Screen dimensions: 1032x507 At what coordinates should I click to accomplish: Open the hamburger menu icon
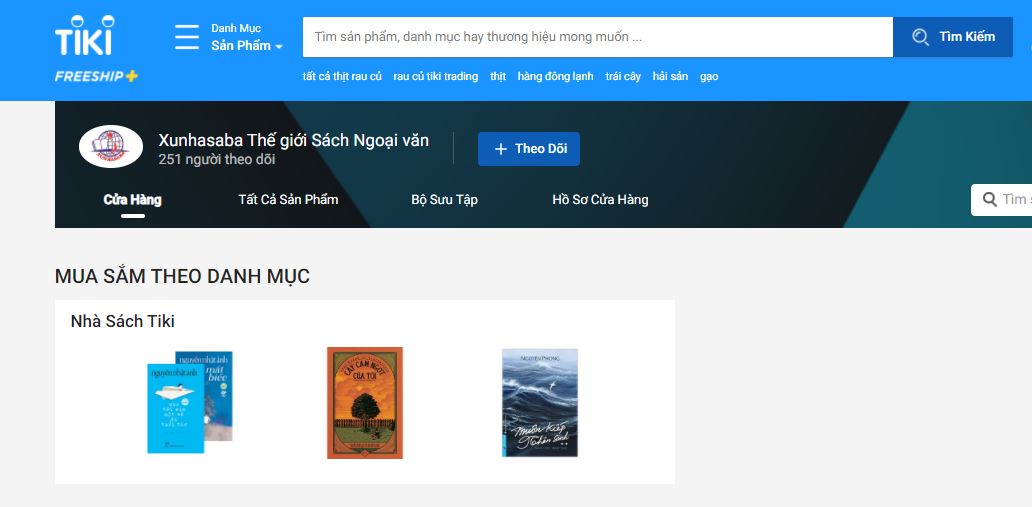click(187, 37)
